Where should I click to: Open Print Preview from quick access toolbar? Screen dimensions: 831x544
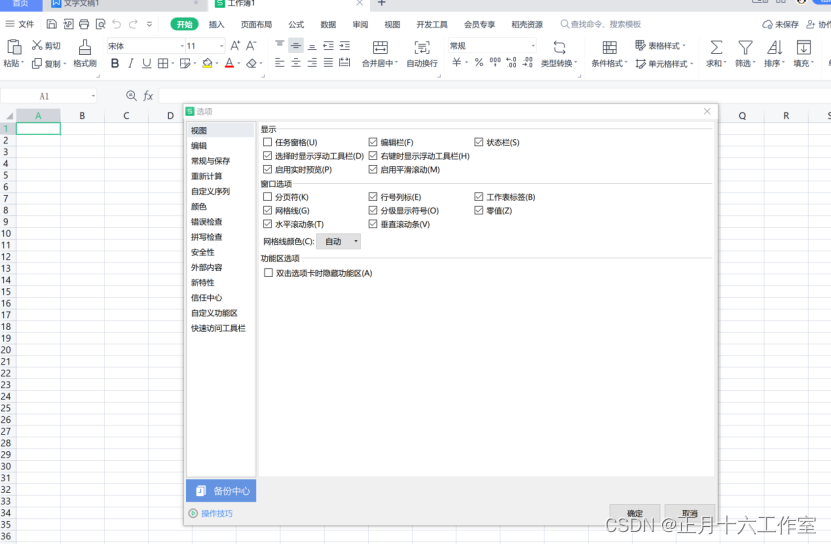pyautogui.click(x=100, y=24)
